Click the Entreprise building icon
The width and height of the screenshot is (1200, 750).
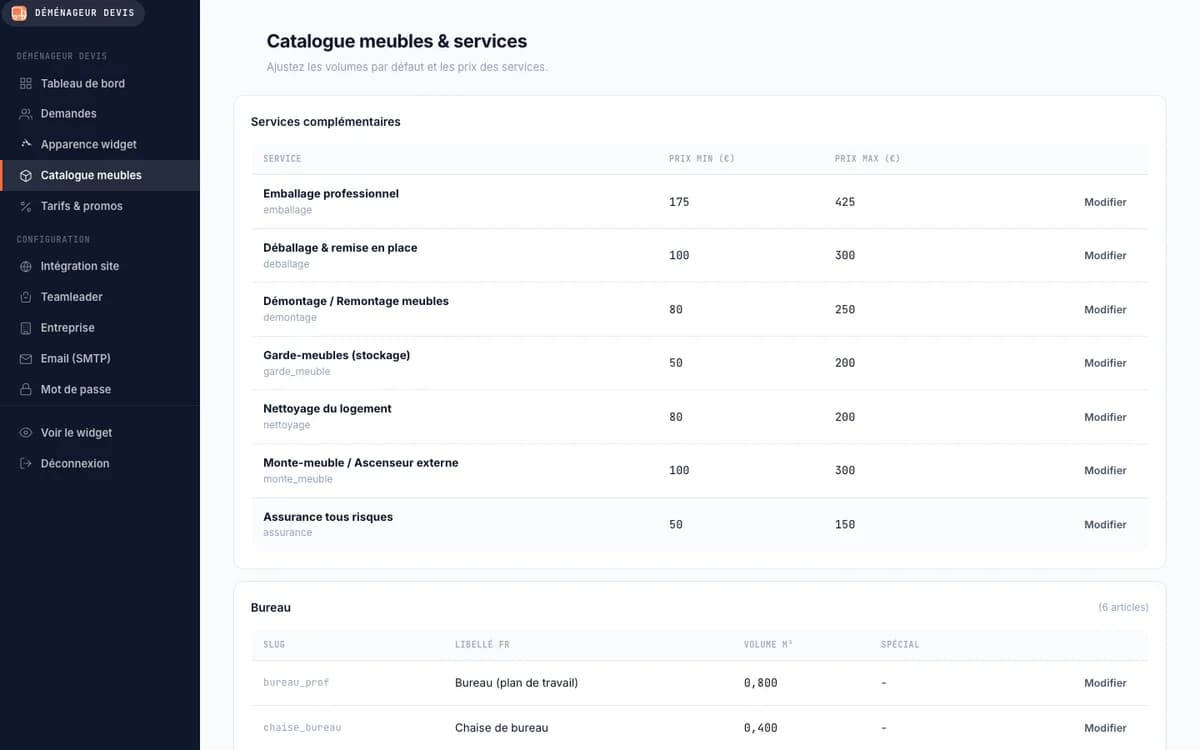(26, 328)
